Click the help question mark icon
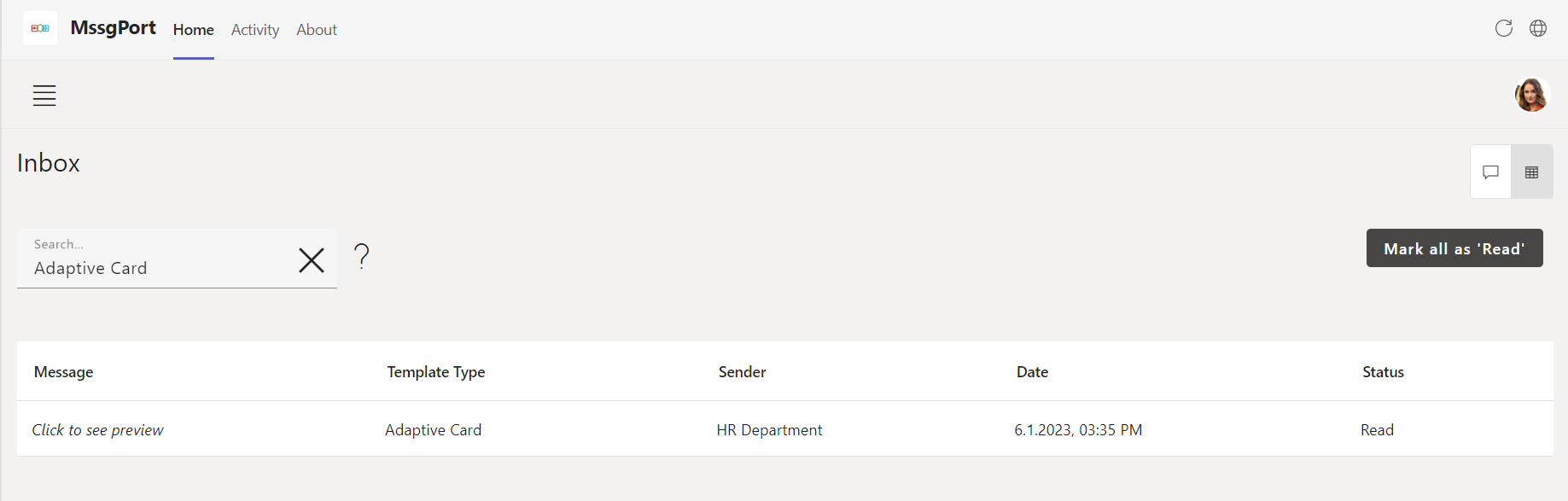This screenshot has height=501, width=1568. pos(361,257)
